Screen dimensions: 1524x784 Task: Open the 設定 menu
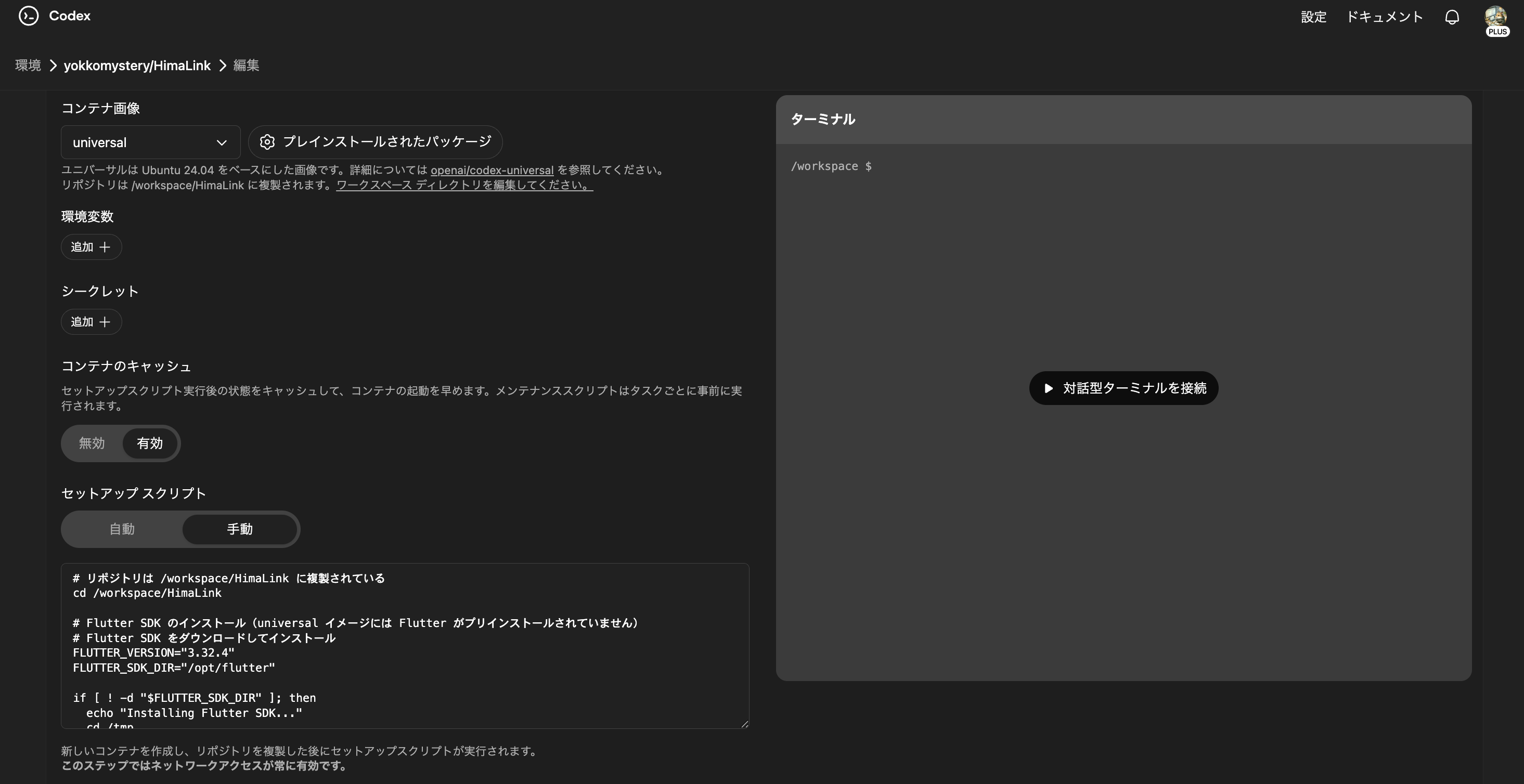(x=1313, y=16)
